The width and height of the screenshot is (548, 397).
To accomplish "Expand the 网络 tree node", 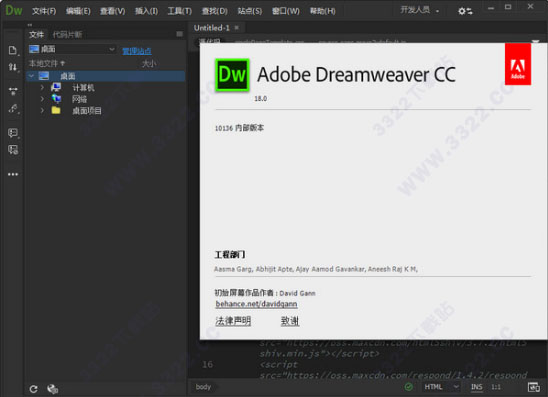I will coord(42,99).
